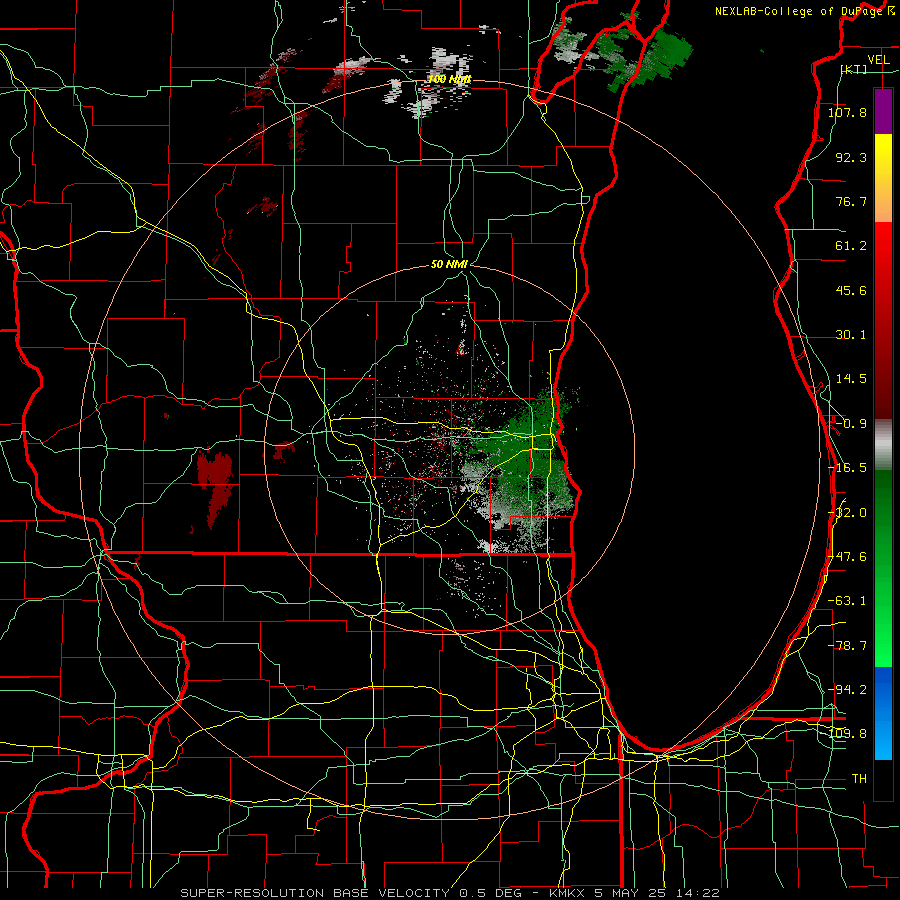Viewport: 900px width, 900px height.
Task: Click the -16.5 value on velocity scale
Action: (x=847, y=468)
